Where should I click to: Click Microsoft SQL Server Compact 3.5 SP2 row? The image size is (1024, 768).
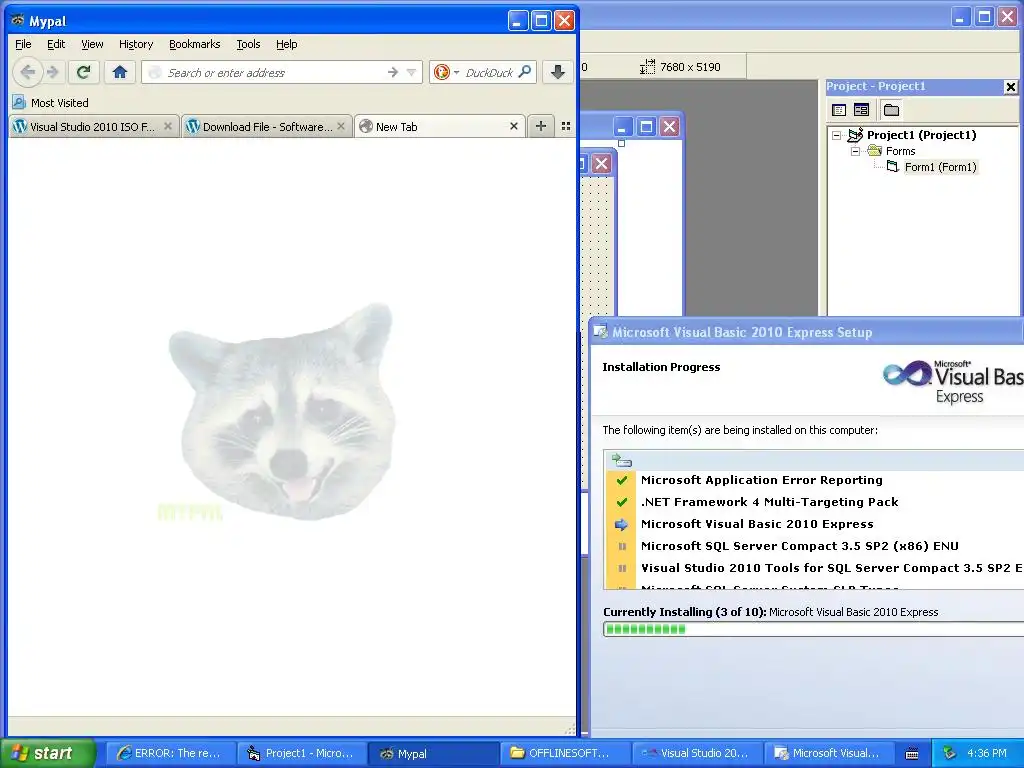[x=799, y=546]
